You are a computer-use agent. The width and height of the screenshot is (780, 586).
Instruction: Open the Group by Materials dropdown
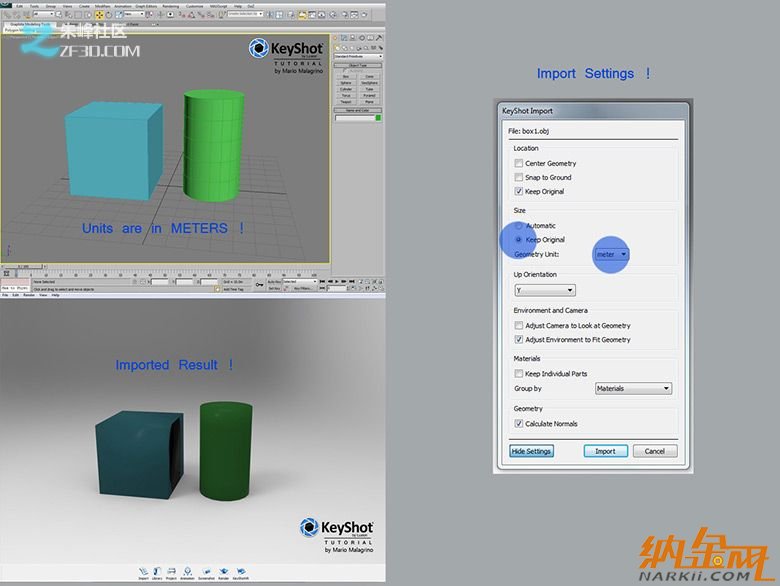coord(633,388)
